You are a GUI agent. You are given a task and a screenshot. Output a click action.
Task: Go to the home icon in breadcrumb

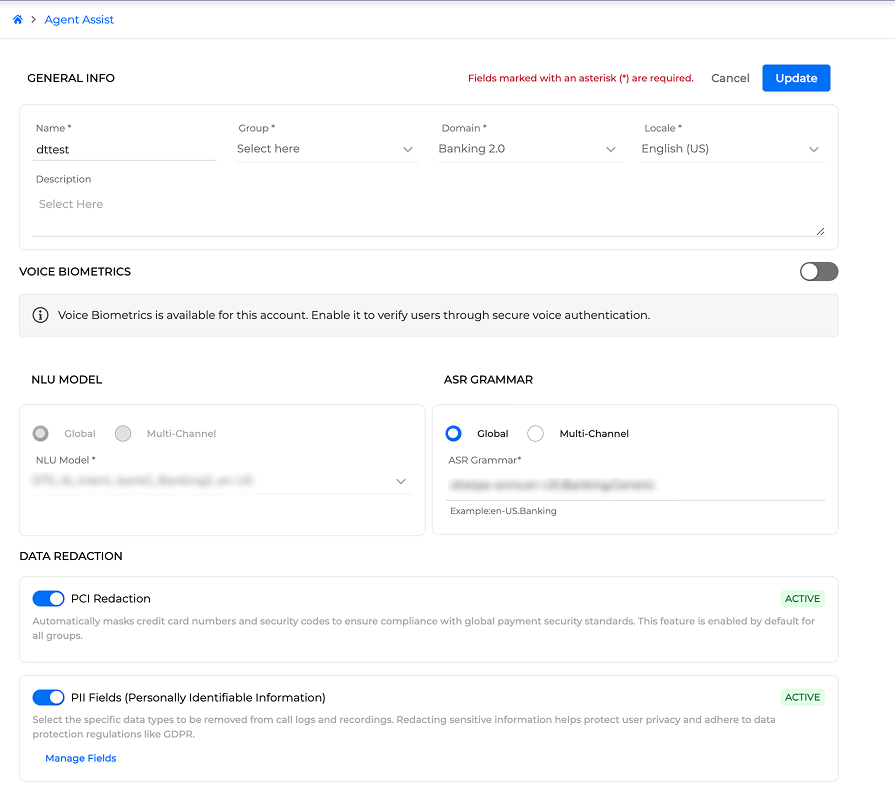point(18,19)
